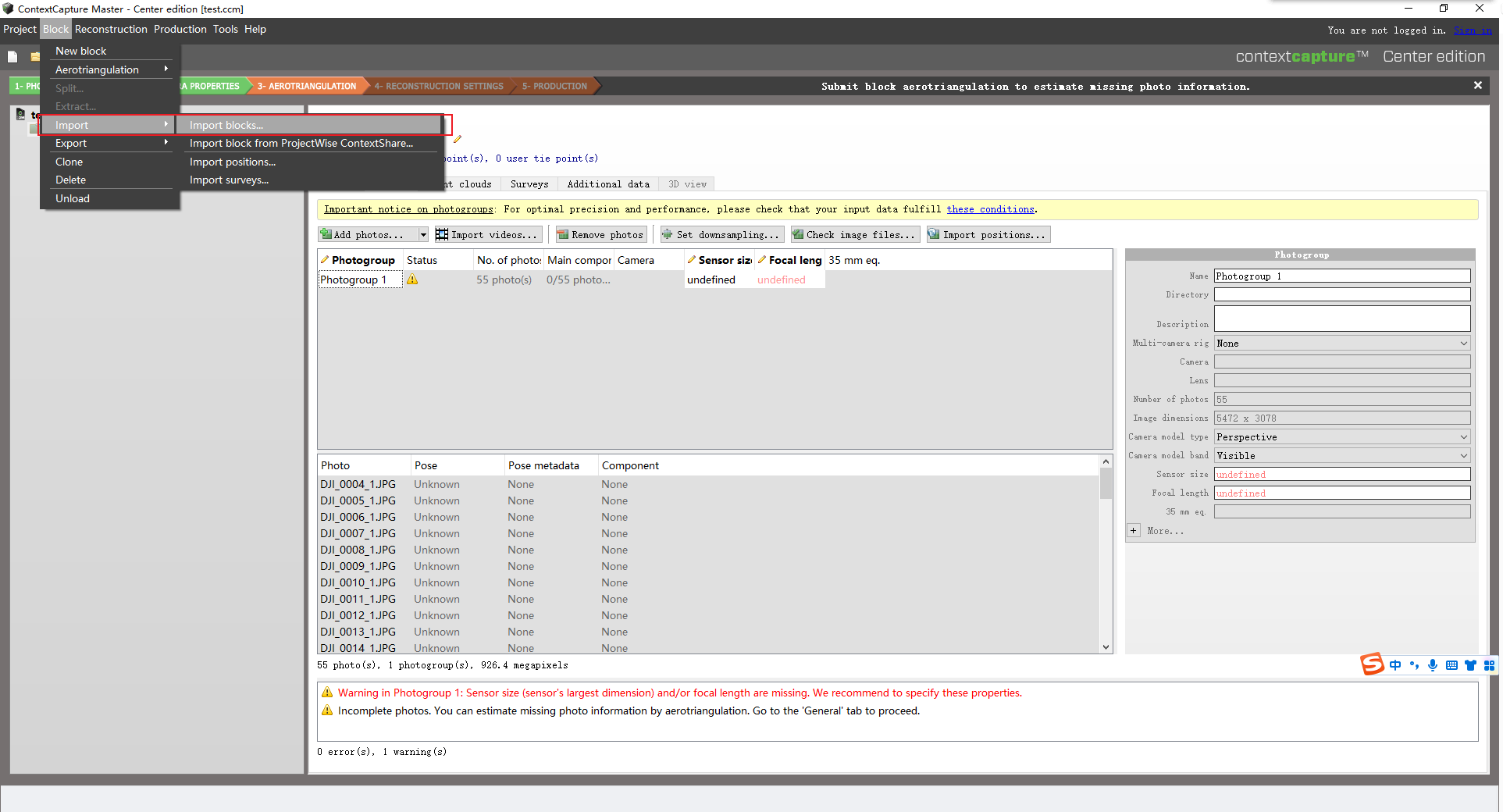1503x812 pixels.
Task: Click the 4- Reconstruction Settings workflow step
Action: click(439, 86)
